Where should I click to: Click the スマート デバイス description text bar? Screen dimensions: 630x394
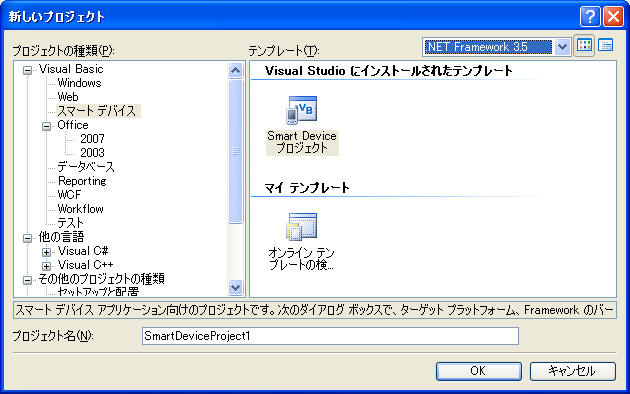coord(315,310)
